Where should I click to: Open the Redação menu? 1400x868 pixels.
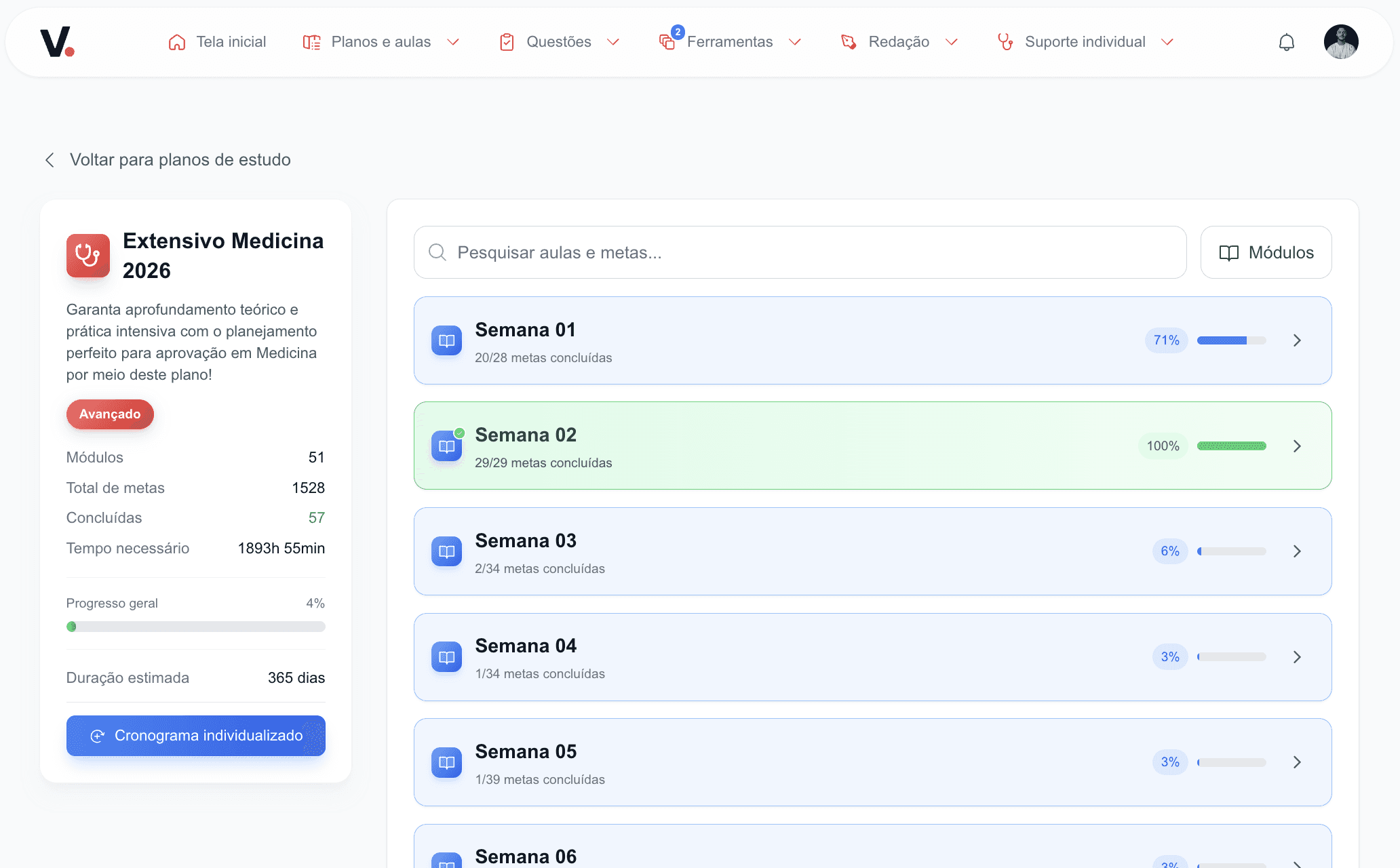[x=898, y=42]
